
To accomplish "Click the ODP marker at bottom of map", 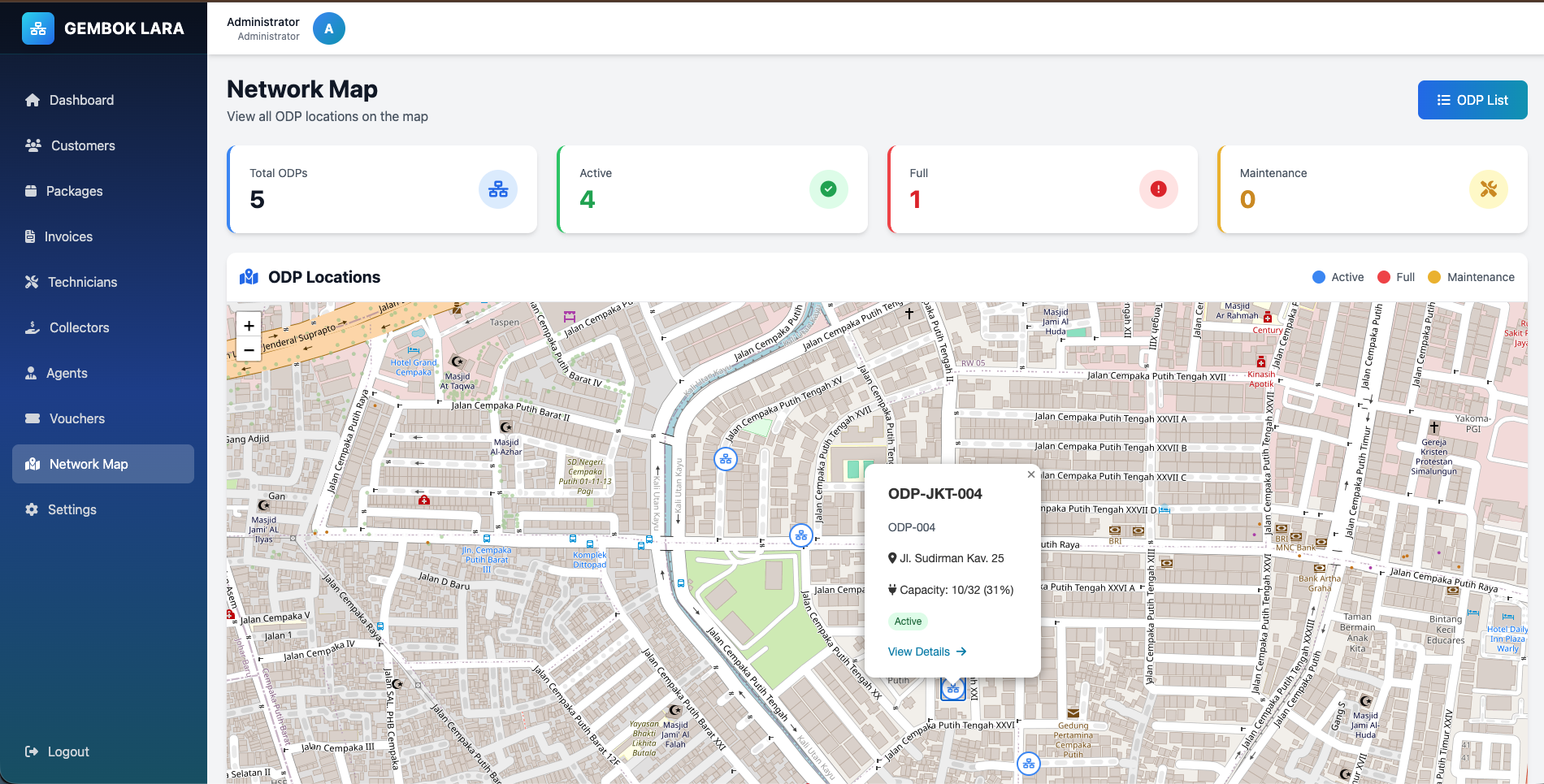I will point(1029,764).
